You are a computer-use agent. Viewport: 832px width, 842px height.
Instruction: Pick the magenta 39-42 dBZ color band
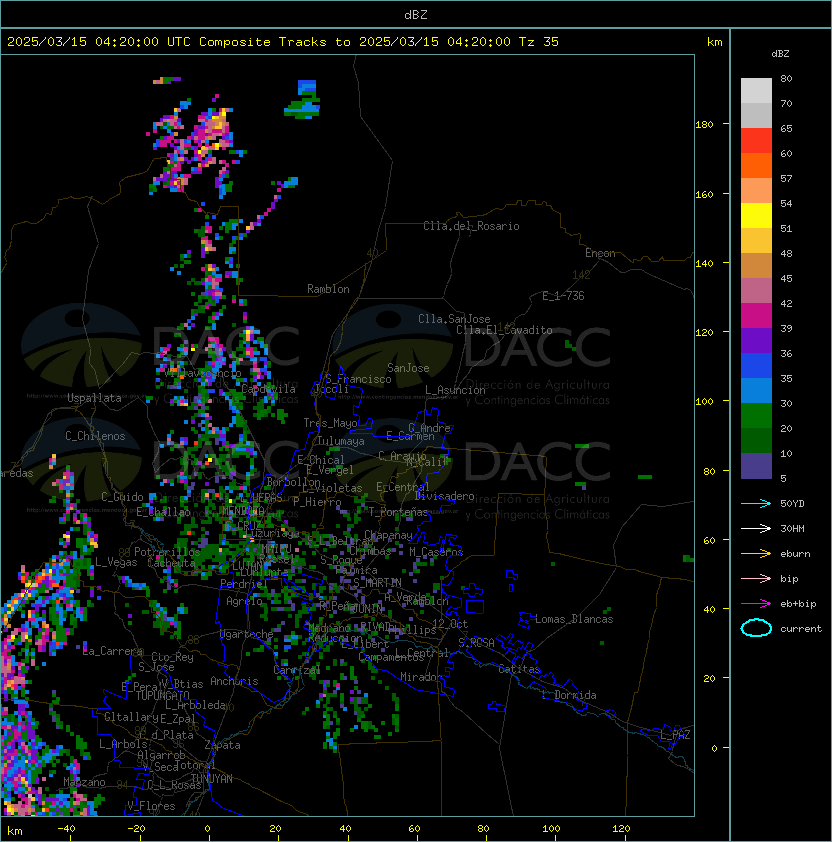(x=756, y=316)
